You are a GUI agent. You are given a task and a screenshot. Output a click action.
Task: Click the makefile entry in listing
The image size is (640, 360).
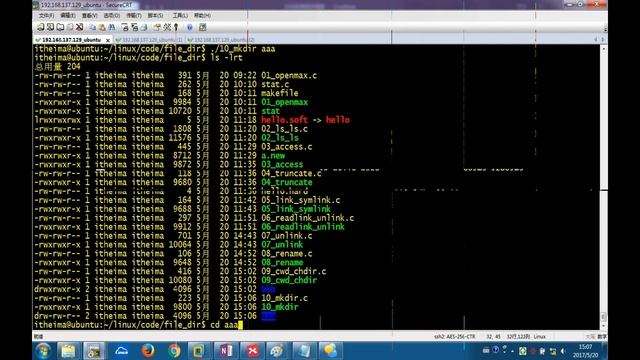[x=280, y=93]
